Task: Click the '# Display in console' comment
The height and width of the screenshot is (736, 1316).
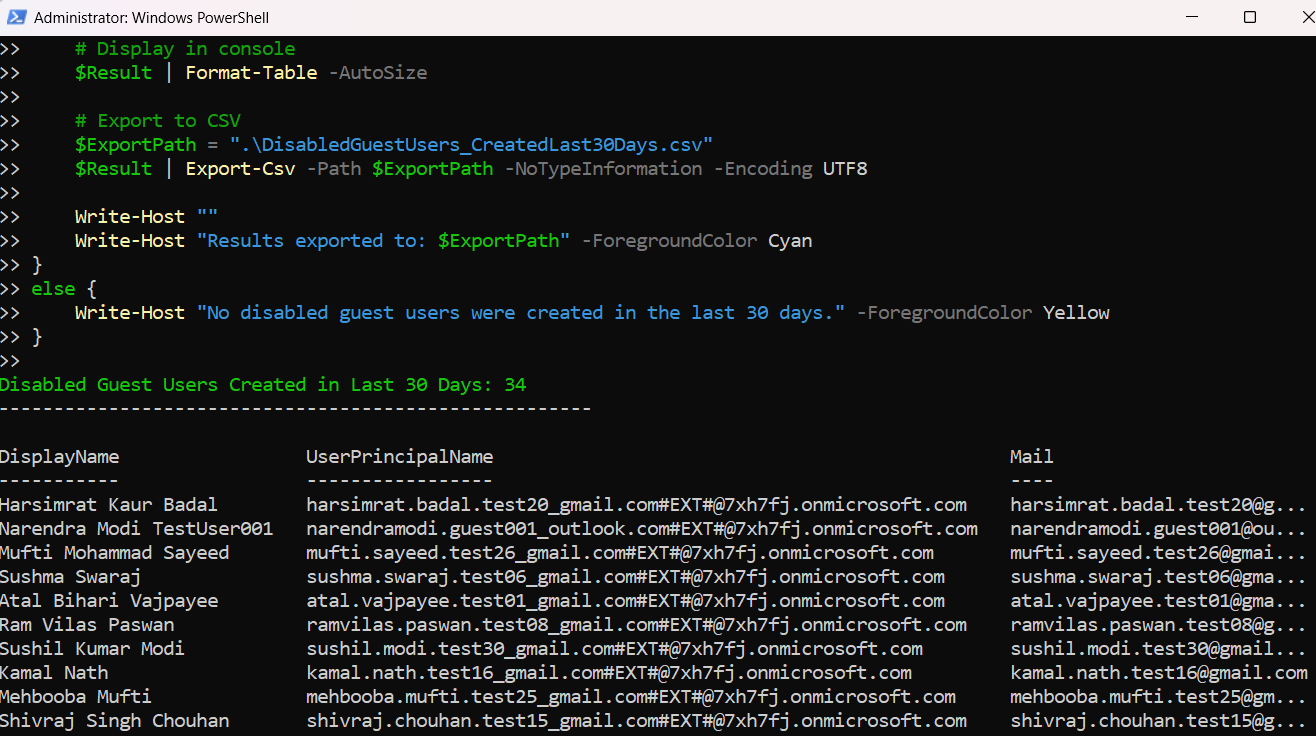Action: pyautogui.click(x=185, y=49)
